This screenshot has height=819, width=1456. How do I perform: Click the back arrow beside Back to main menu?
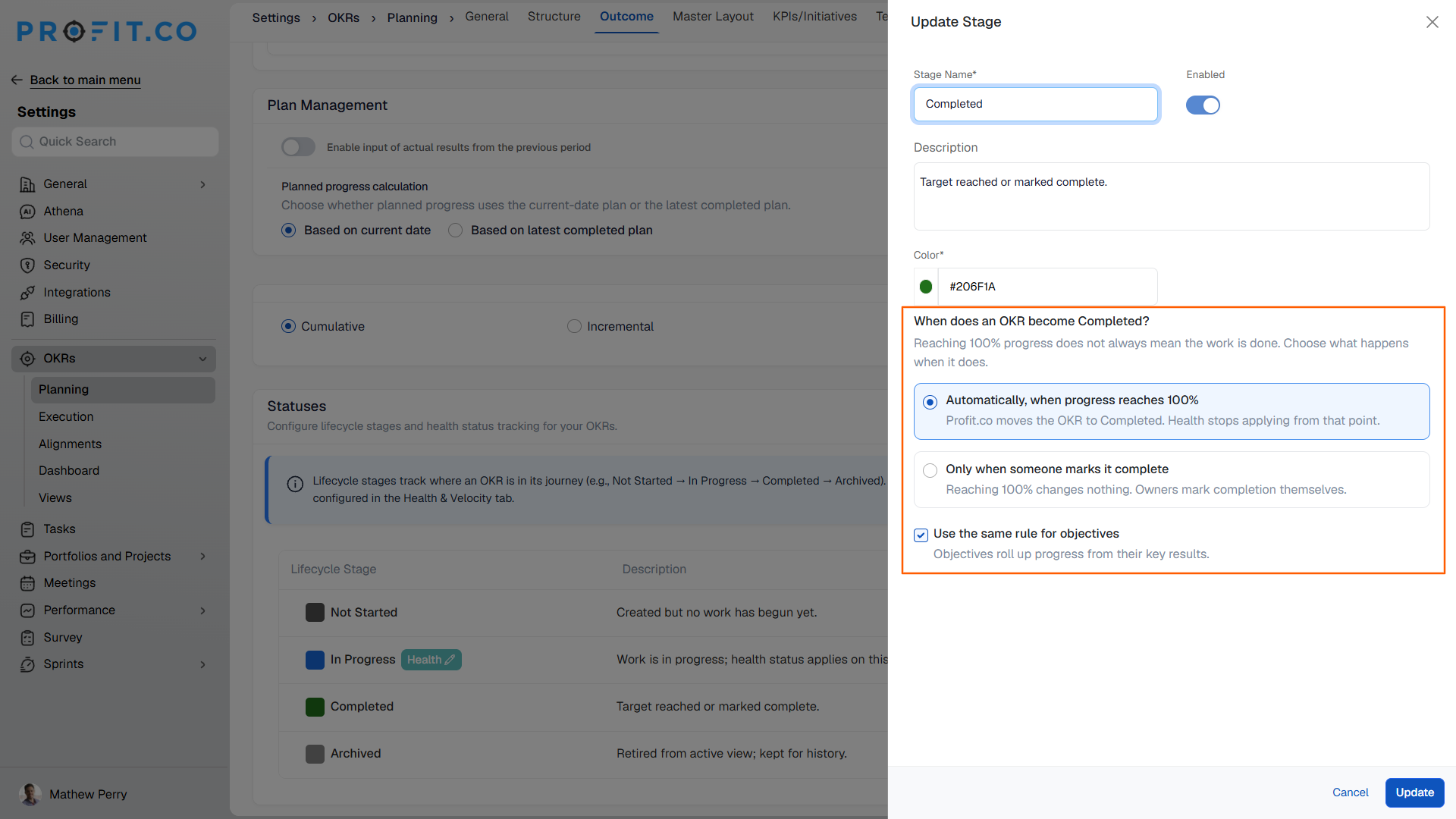17,80
